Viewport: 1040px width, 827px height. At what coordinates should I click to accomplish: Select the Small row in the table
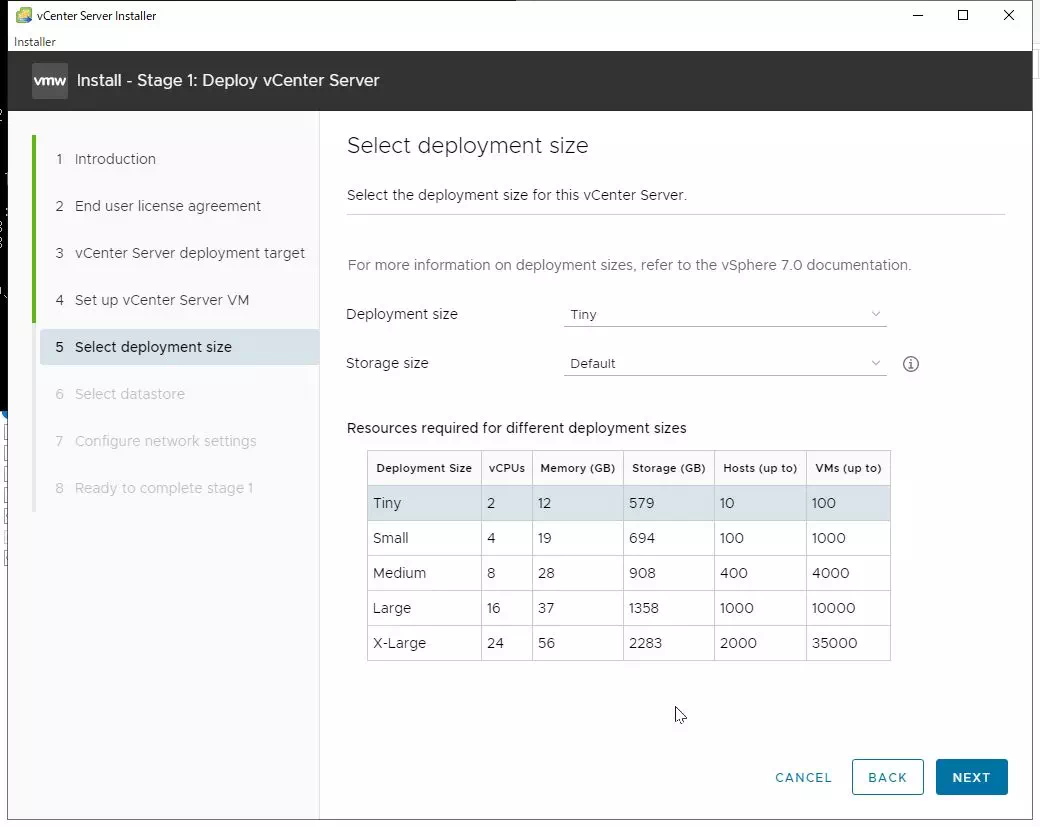click(x=629, y=538)
